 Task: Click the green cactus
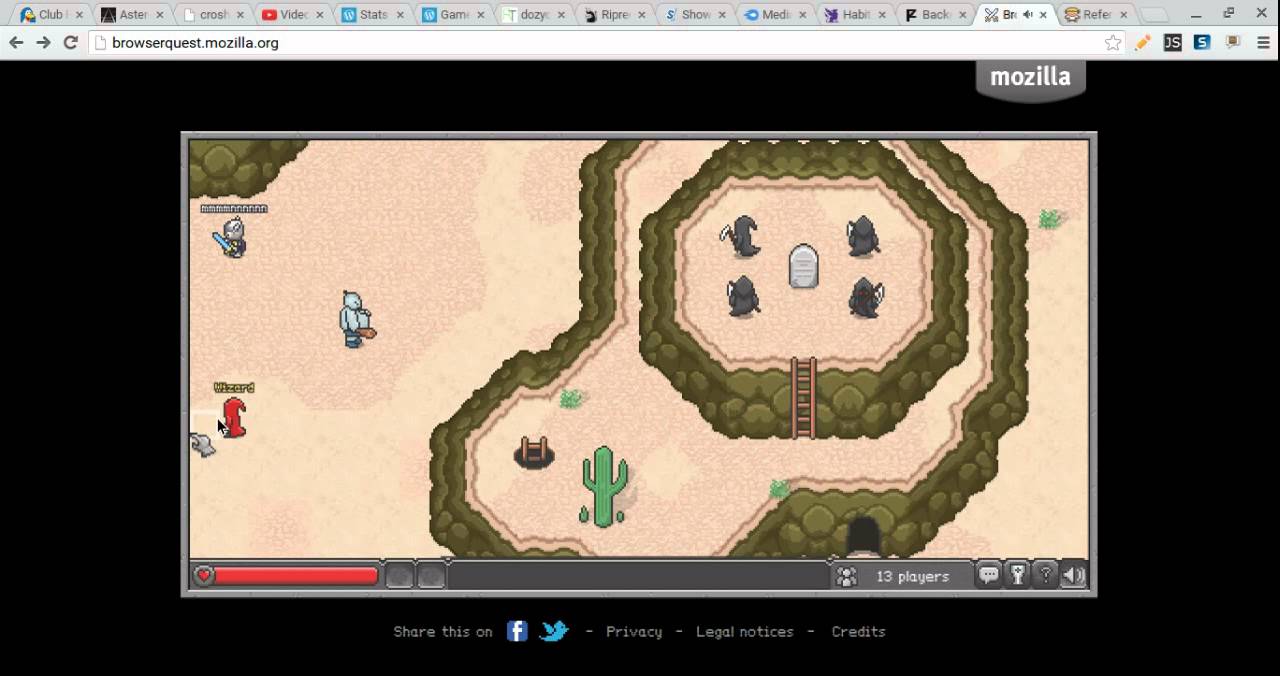(603, 486)
